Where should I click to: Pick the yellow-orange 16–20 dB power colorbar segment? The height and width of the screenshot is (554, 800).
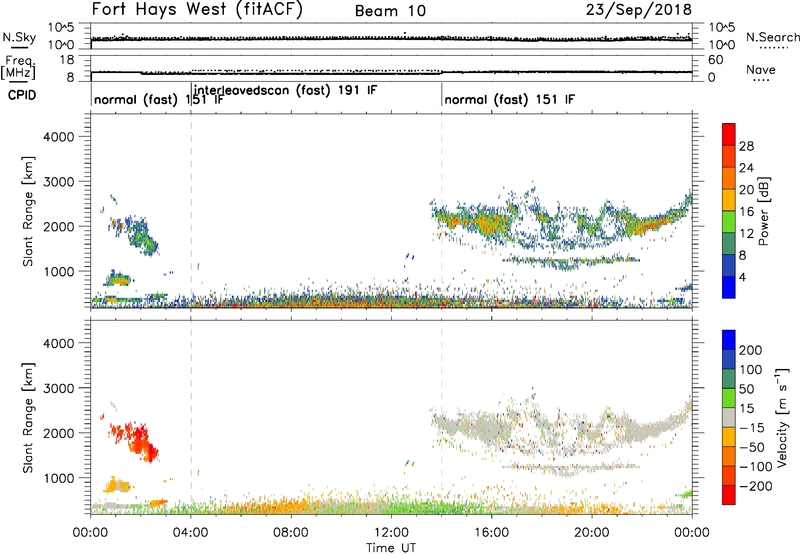coord(729,200)
